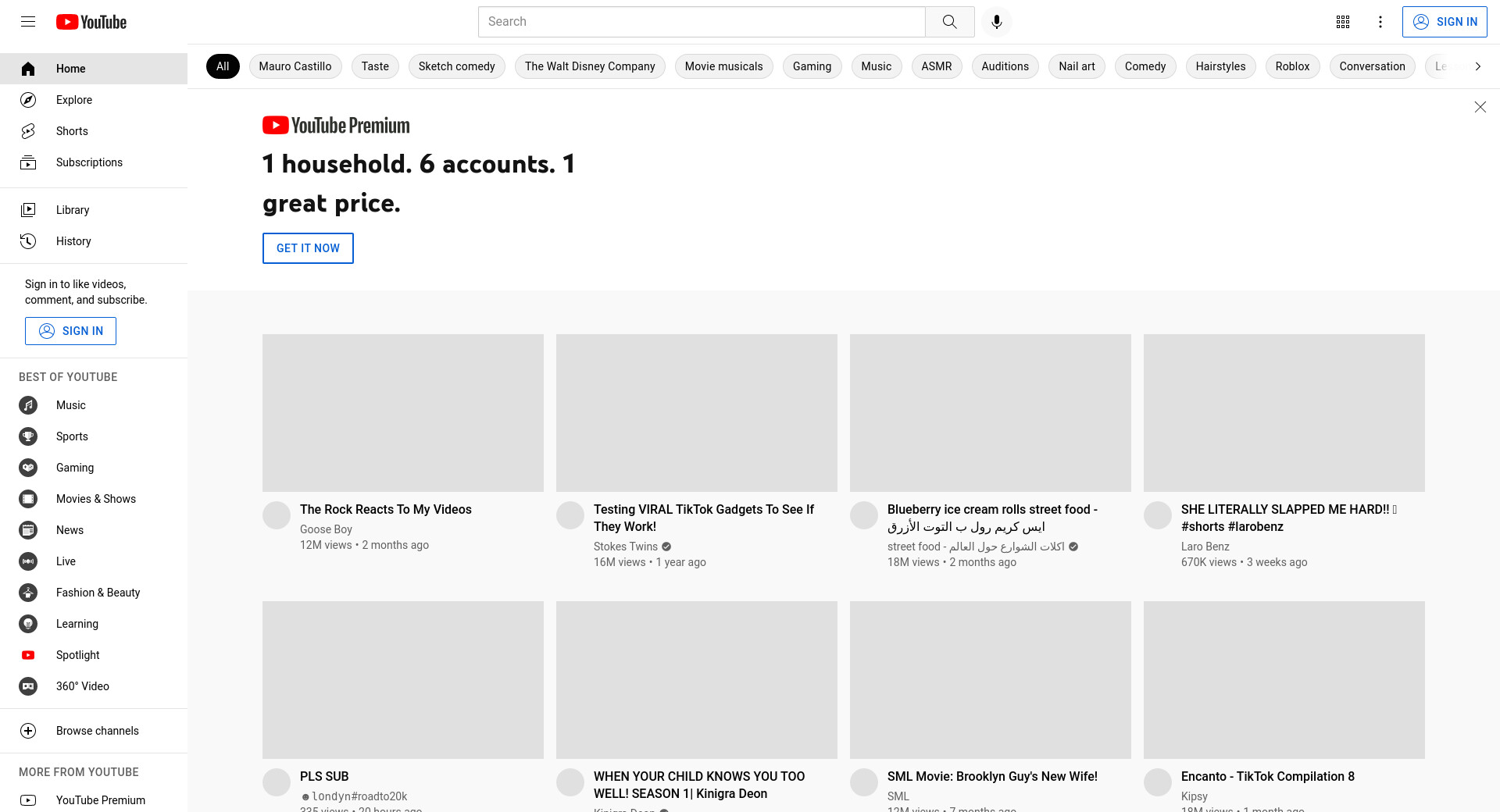Click the Fashion & Beauty icon

[x=28, y=593]
